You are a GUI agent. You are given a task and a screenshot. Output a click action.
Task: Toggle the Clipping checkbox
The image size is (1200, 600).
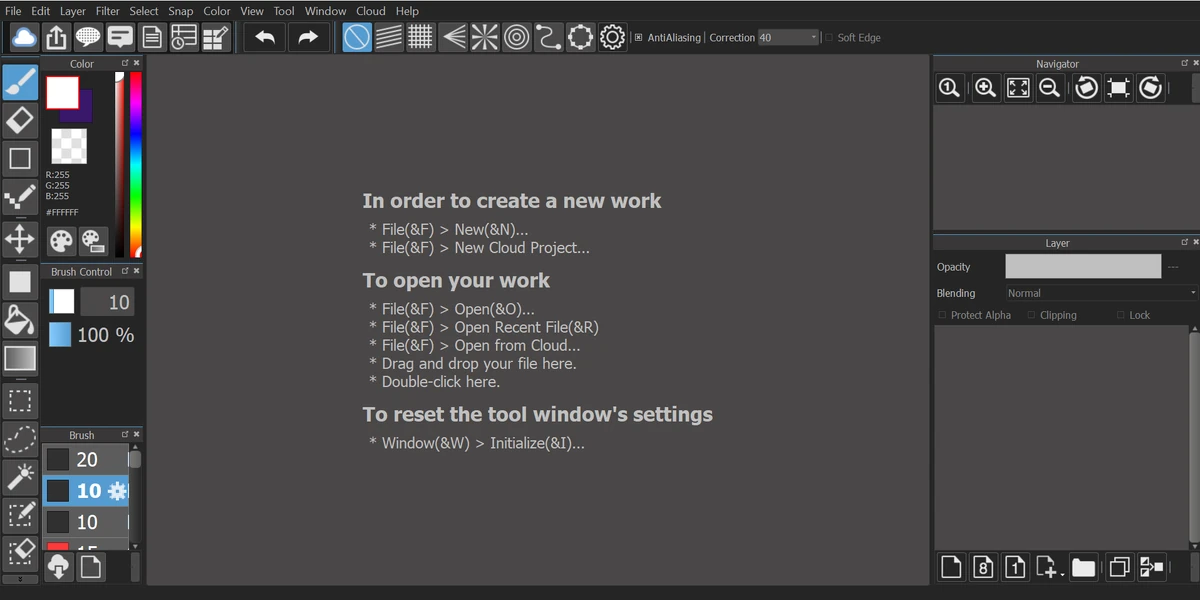1032,315
